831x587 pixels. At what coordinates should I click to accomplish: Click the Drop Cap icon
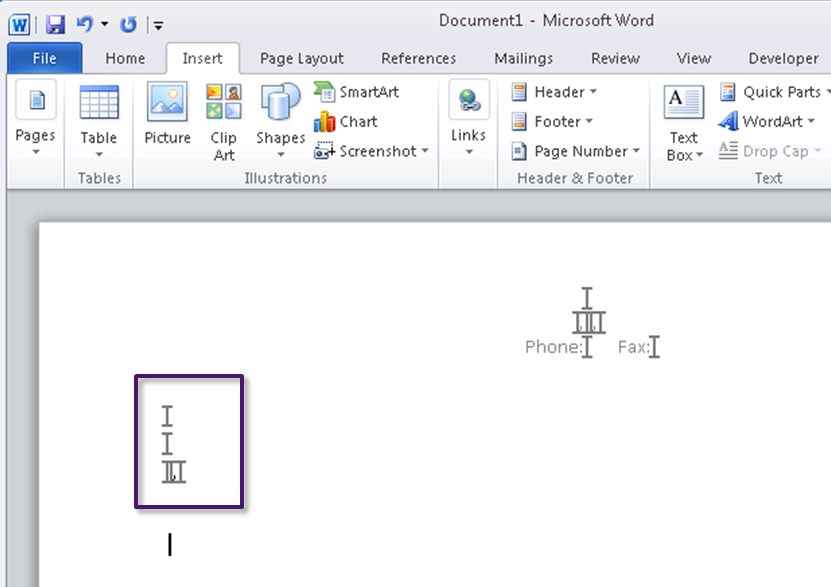(x=728, y=151)
